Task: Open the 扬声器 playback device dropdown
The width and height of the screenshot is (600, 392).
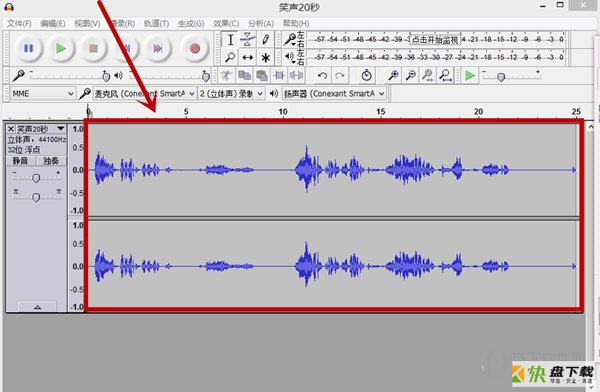Action: click(x=334, y=93)
